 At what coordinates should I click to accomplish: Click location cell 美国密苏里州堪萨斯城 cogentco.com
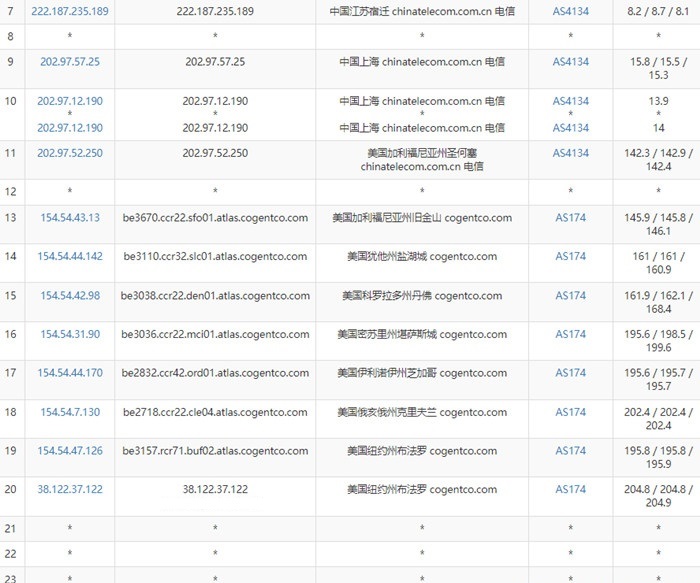(x=422, y=334)
